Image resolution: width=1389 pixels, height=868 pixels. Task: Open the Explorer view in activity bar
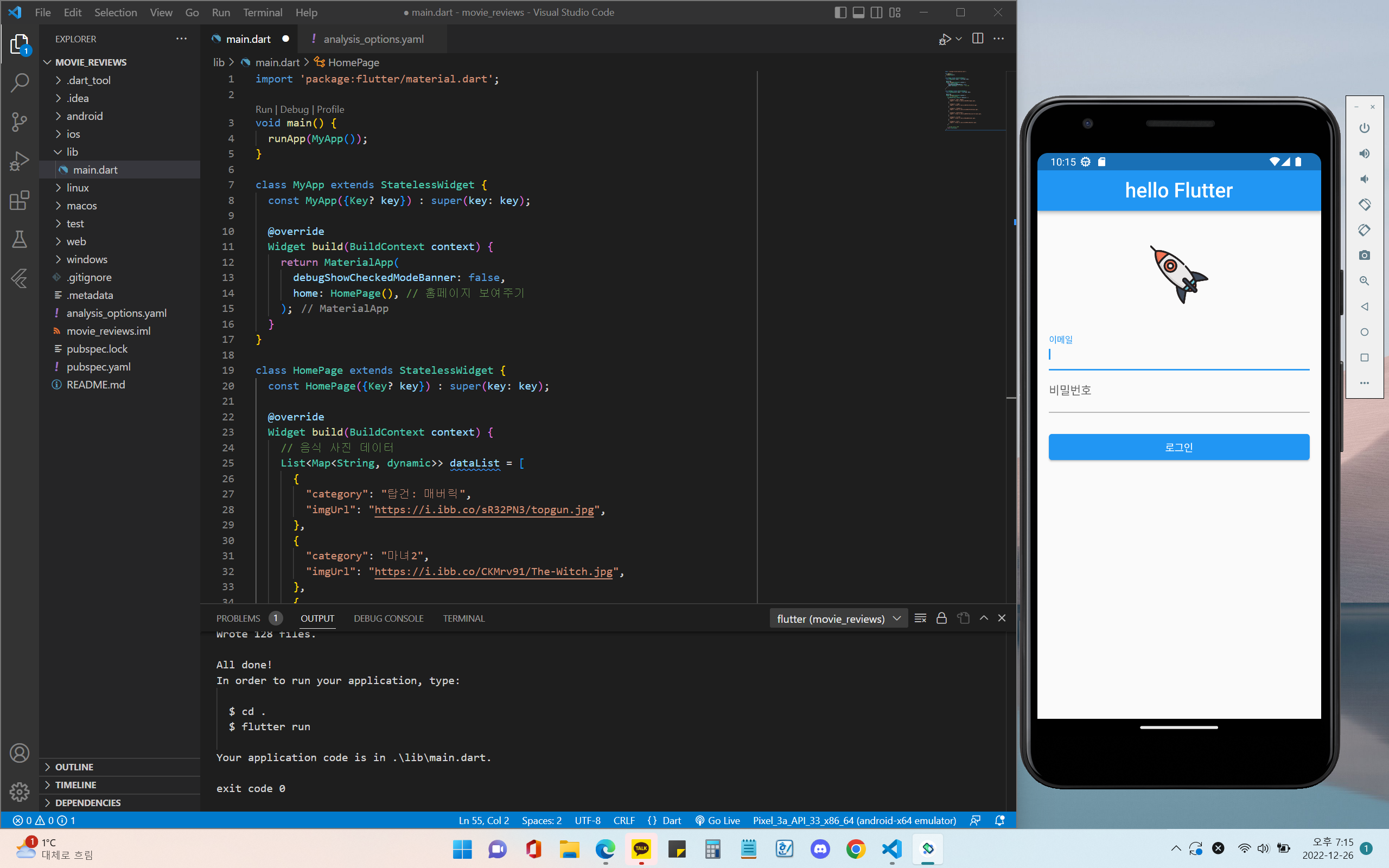pyautogui.click(x=20, y=44)
